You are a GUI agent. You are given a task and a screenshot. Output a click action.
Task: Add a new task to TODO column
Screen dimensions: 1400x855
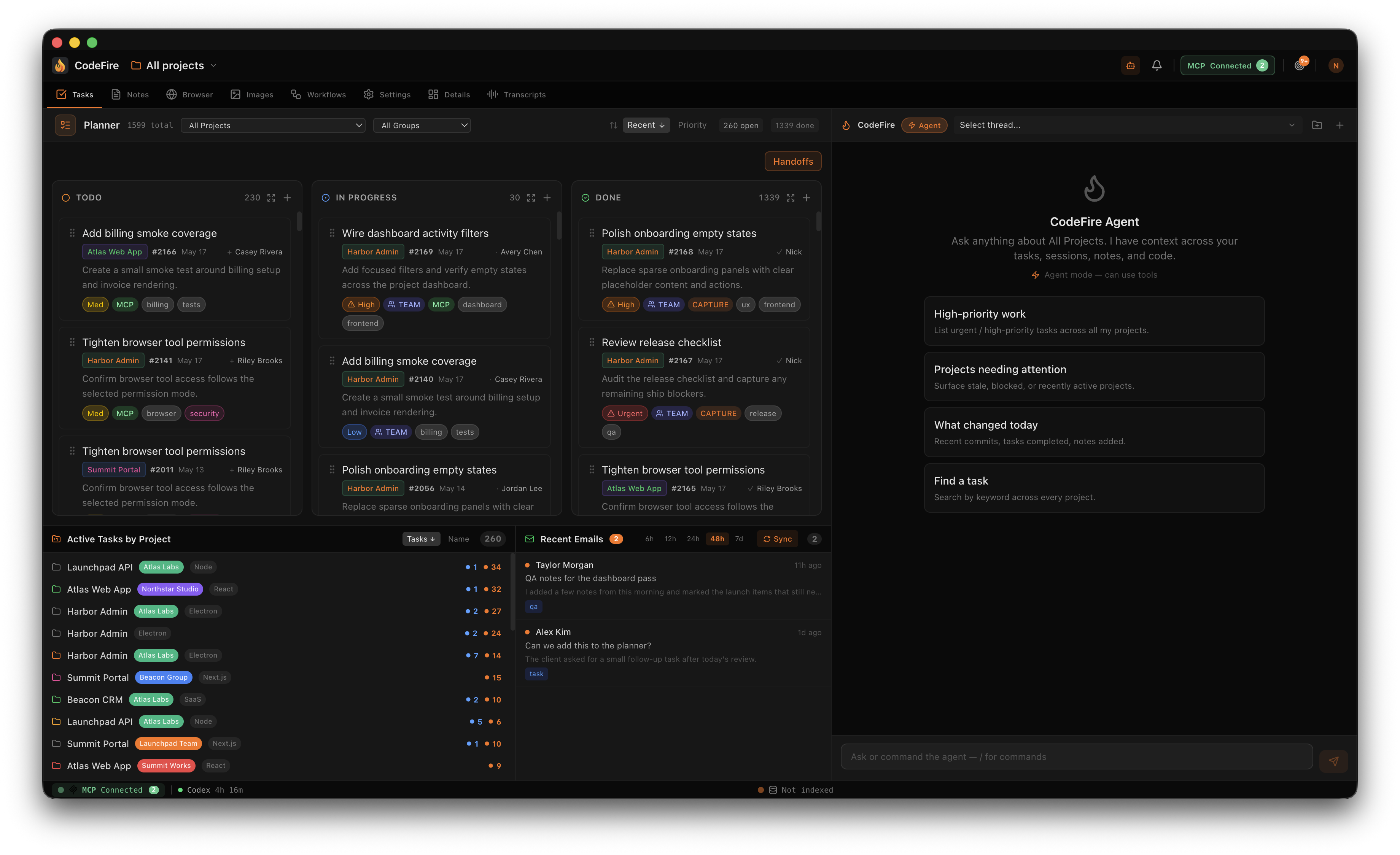pyautogui.click(x=288, y=198)
